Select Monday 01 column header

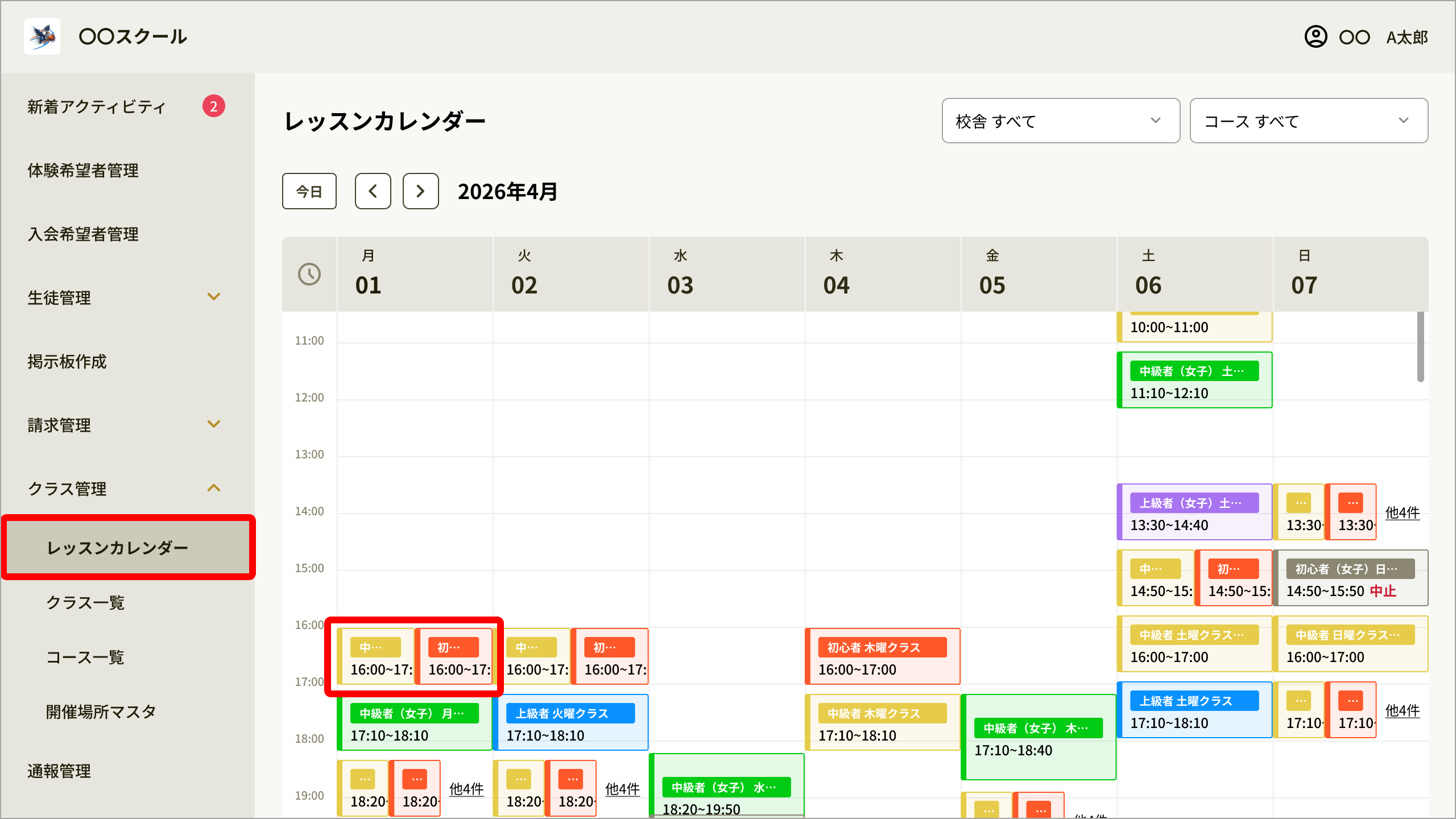click(415, 274)
